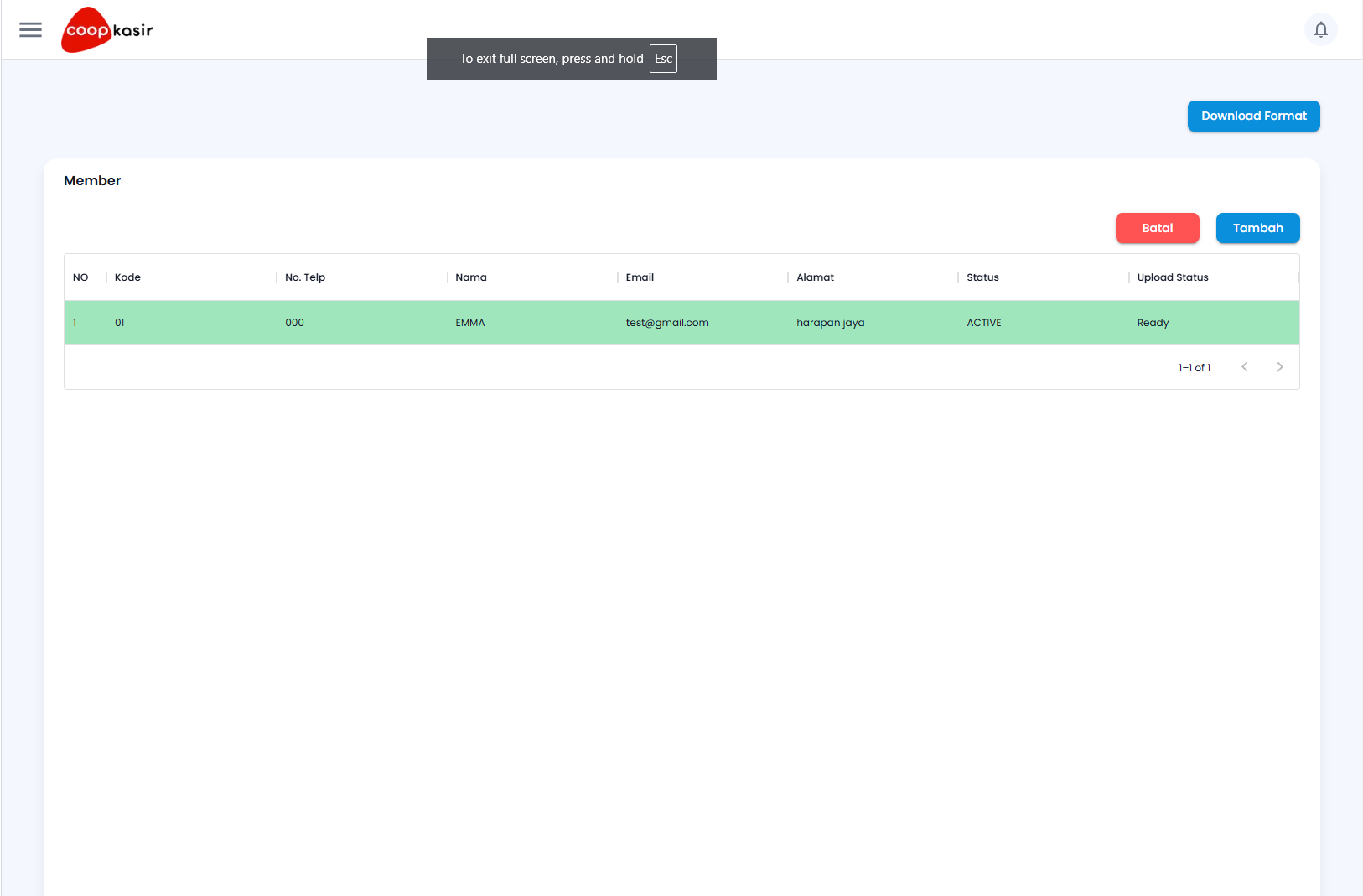1363x896 pixels.
Task: Go to previous page using left chevron
Action: (1245, 366)
